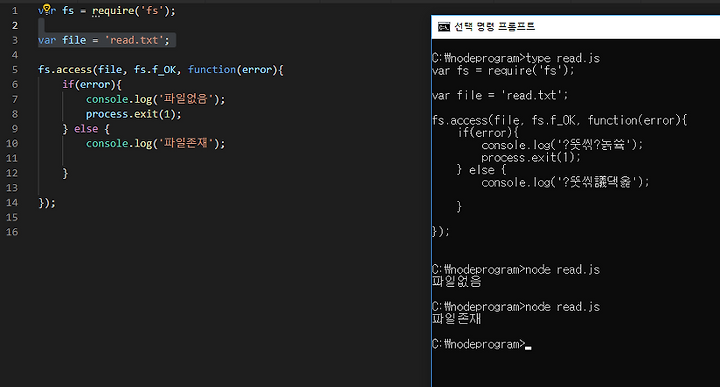720x387 pixels.
Task: Click the '파일존재' string in the editor
Action: pyautogui.click(x=186, y=144)
